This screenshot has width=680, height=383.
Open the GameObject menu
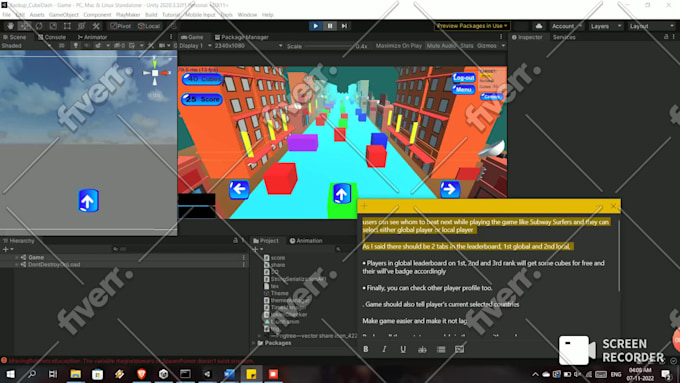click(64, 15)
